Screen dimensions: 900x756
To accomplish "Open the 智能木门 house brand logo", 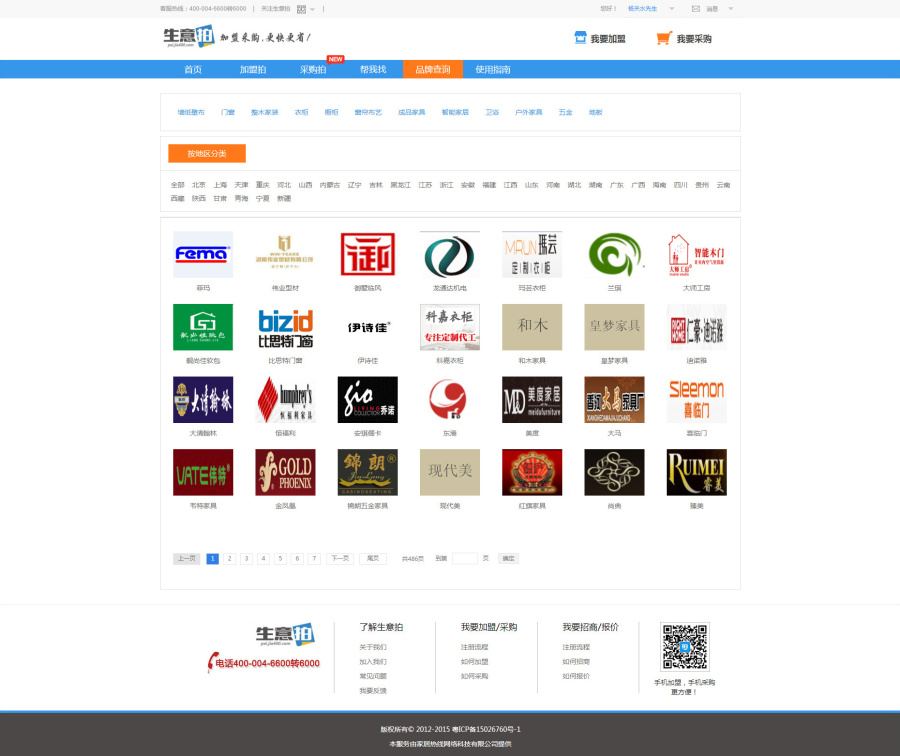I will [x=696, y=254].
